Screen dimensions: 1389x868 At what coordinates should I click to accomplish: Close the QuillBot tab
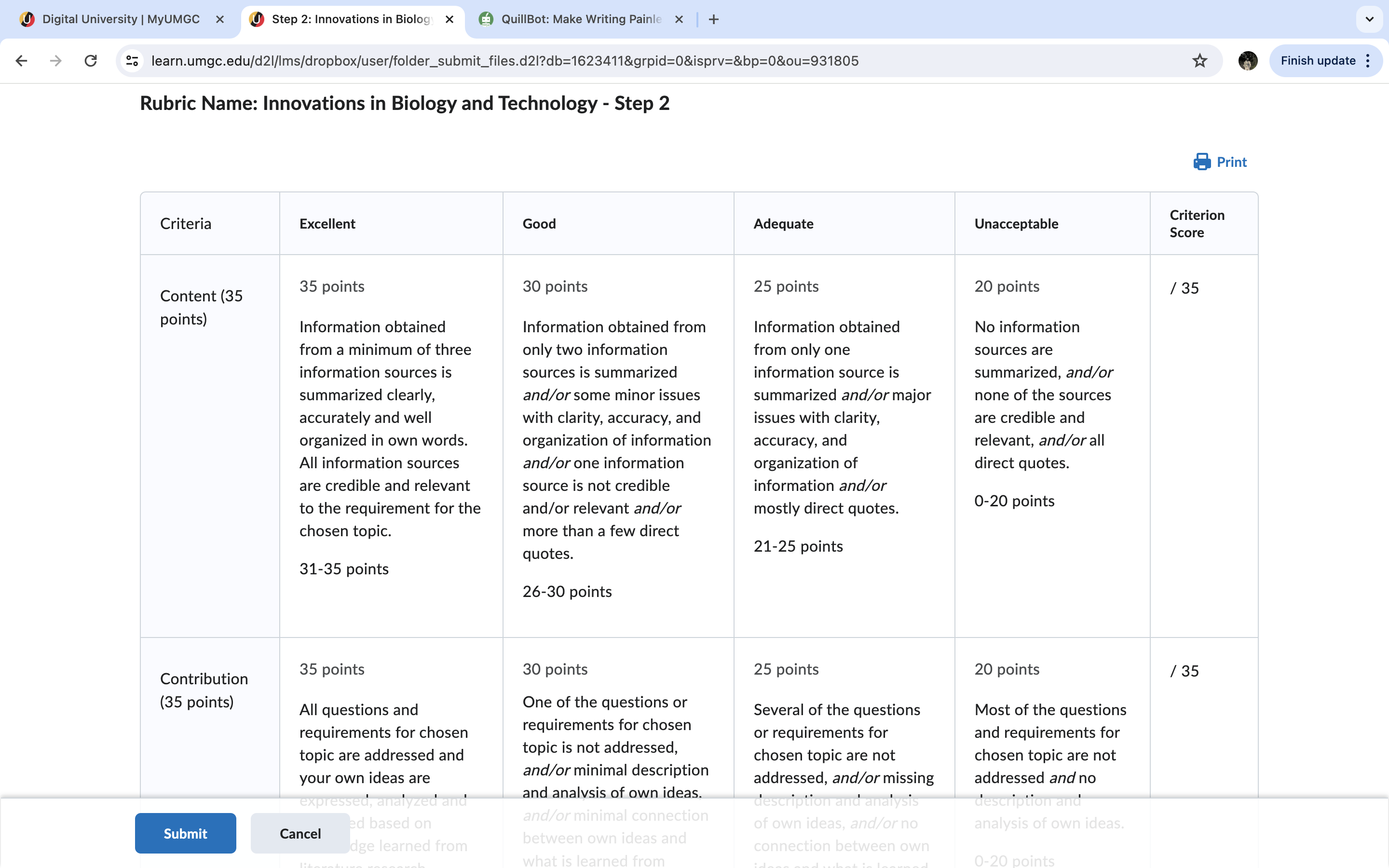pos(679,19)
